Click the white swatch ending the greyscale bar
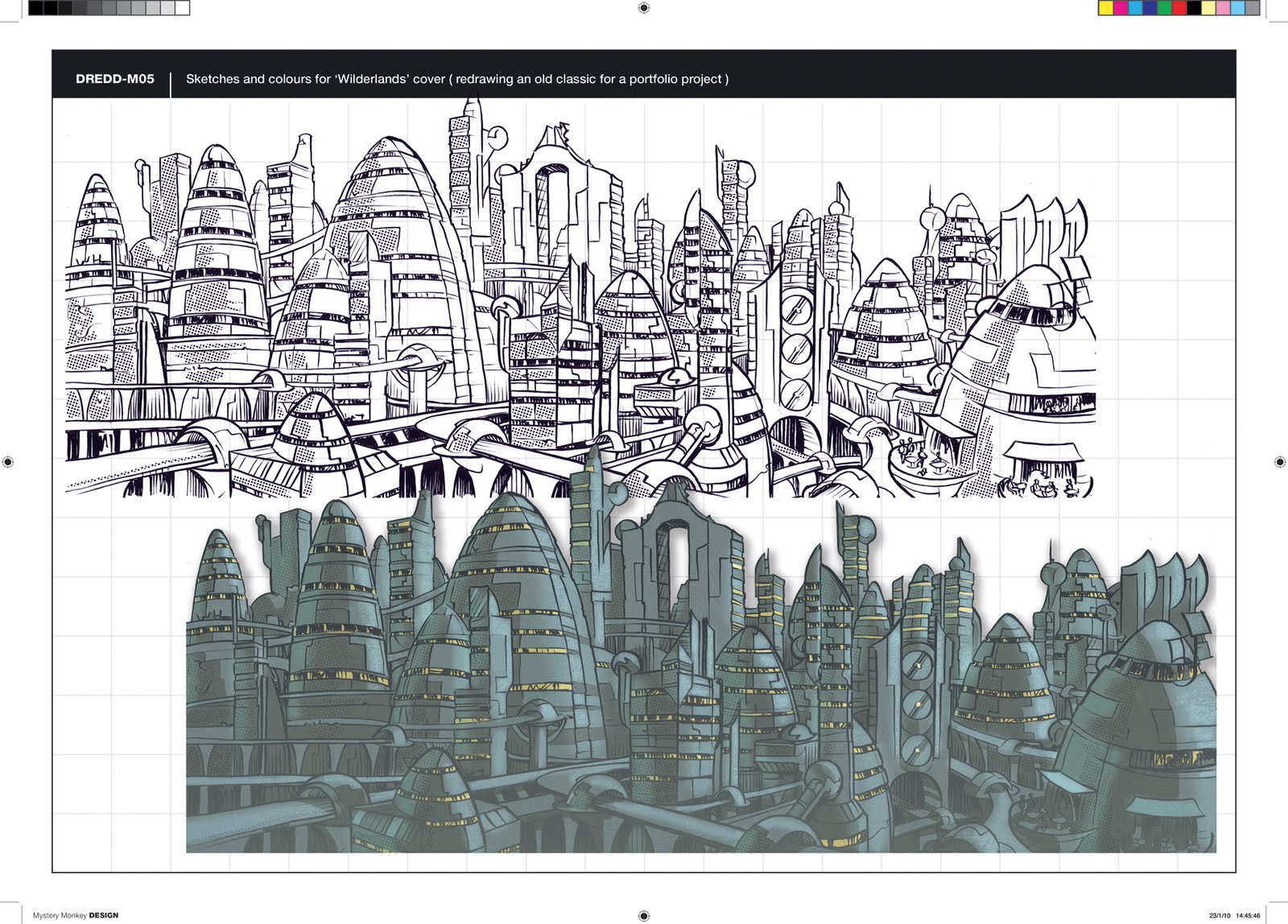1288x924 pixels. pyautogui.click(x=183, y=8)
